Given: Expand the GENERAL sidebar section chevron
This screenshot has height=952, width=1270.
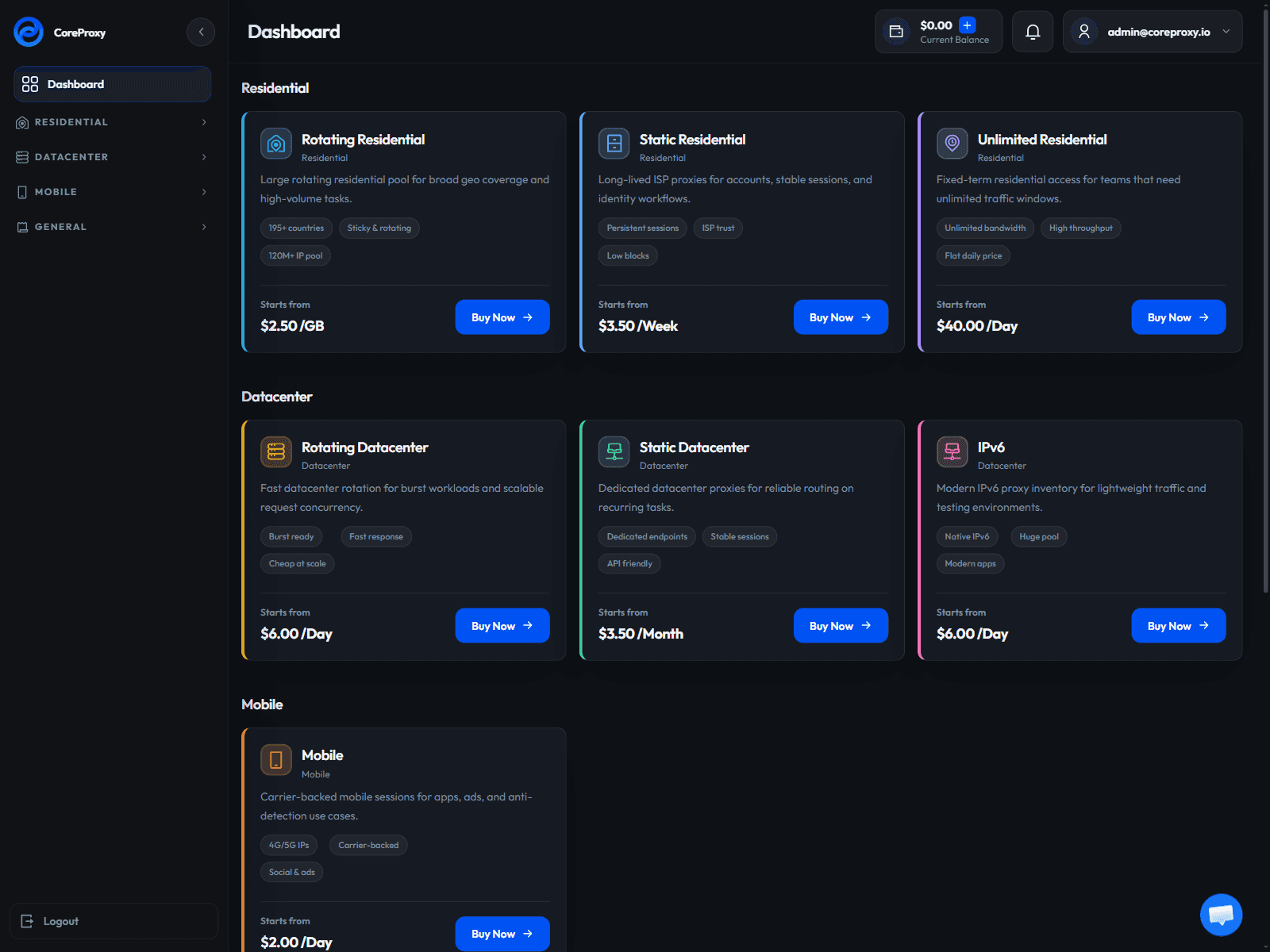Looking at the screenshot, I should [204, 227].
